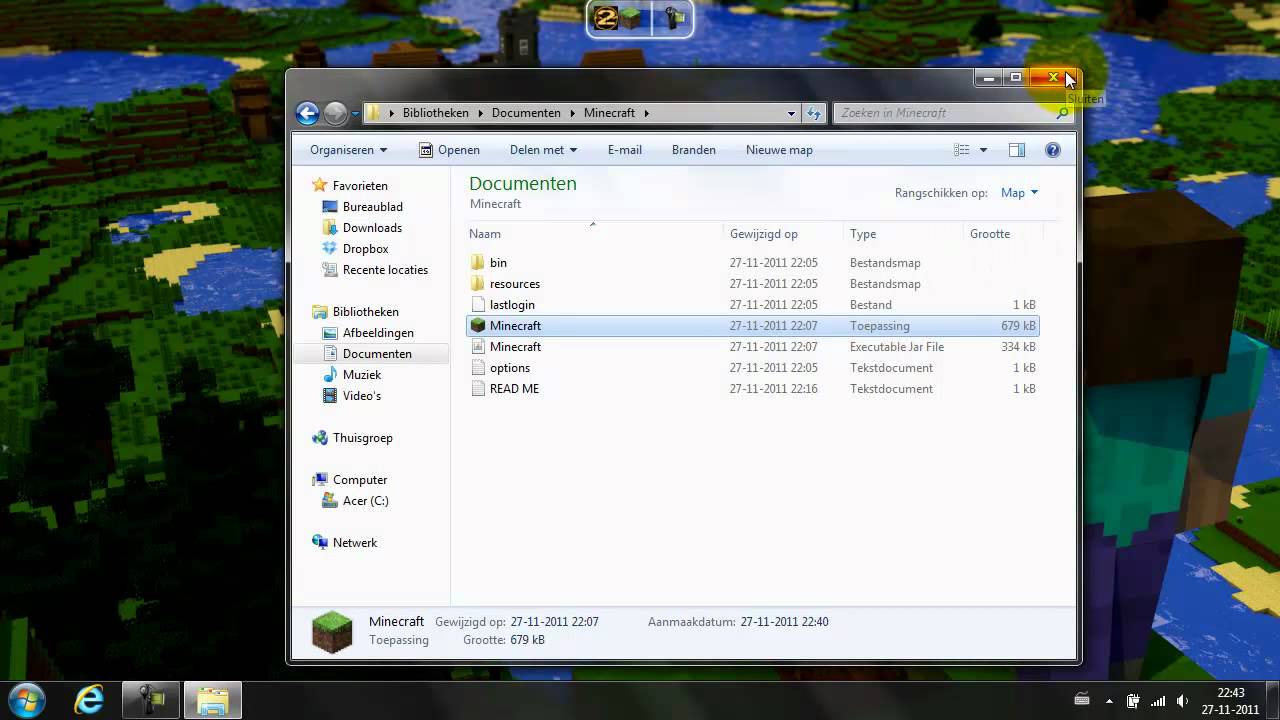Click Documenten in the address breadcrumb
Screen dimensions: 1280x720
526,113
